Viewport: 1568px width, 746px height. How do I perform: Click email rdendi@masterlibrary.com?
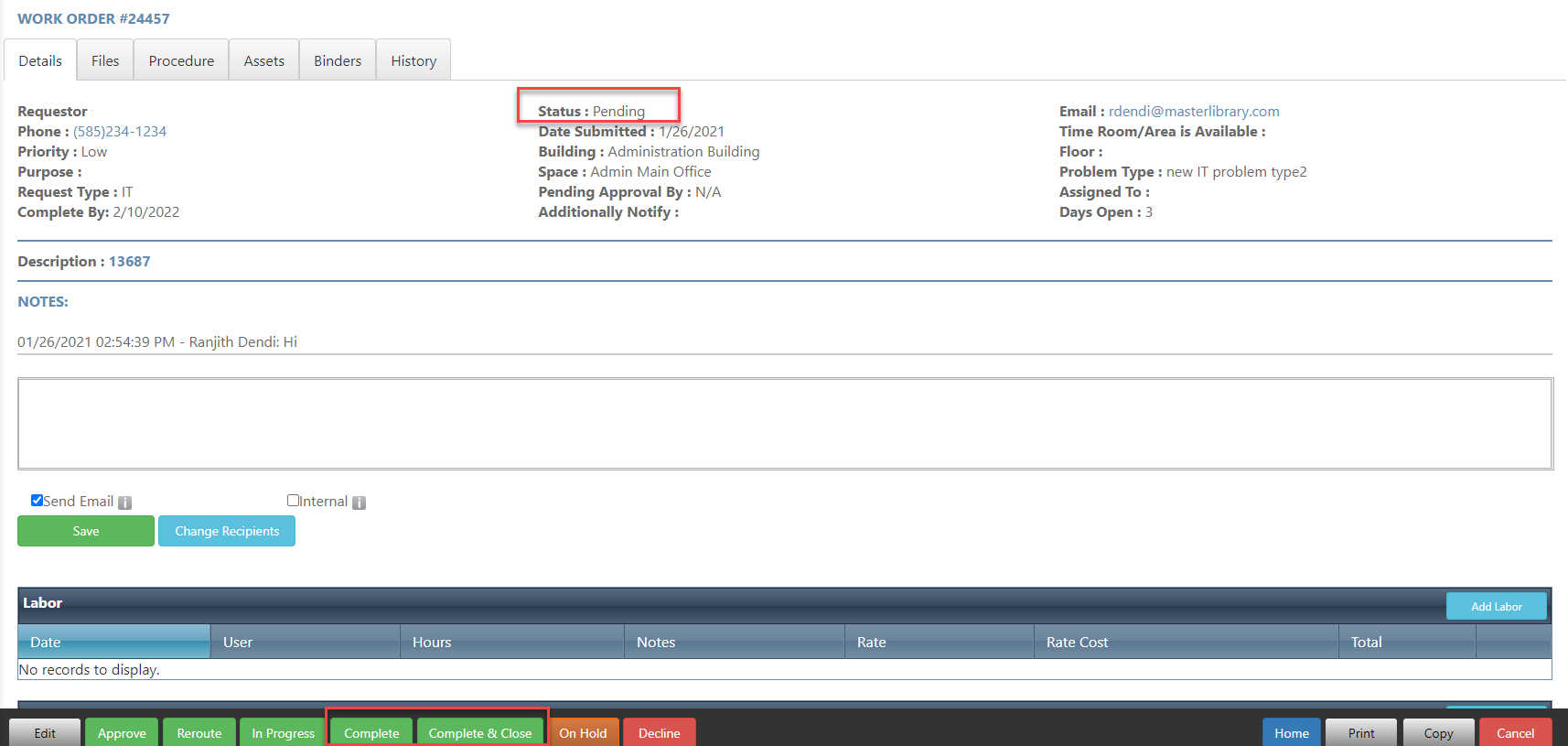1194,112
